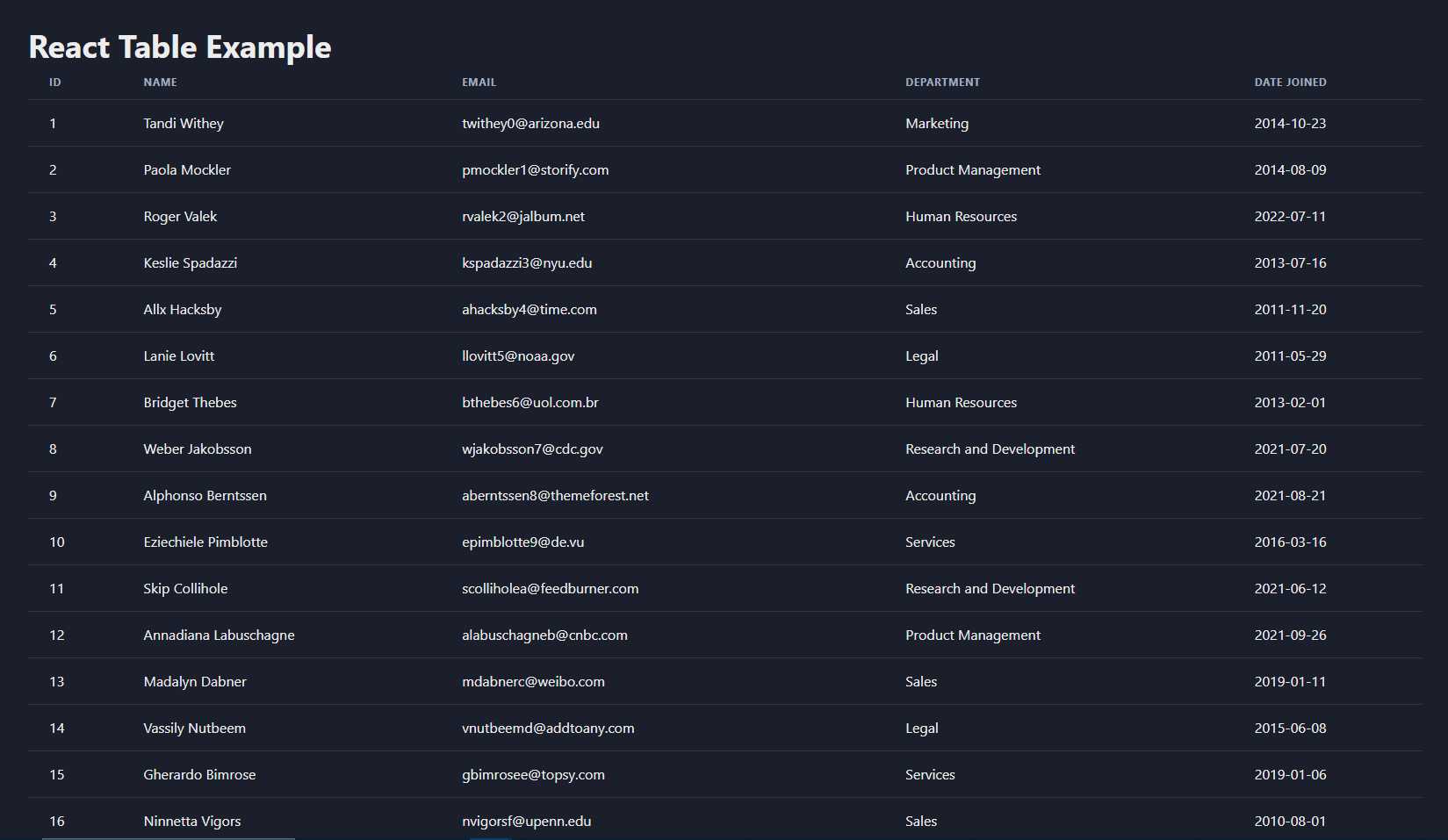Click email bthebes6@uol.com.br
Screen dimensions: 1448x840
tap(529, 403)
